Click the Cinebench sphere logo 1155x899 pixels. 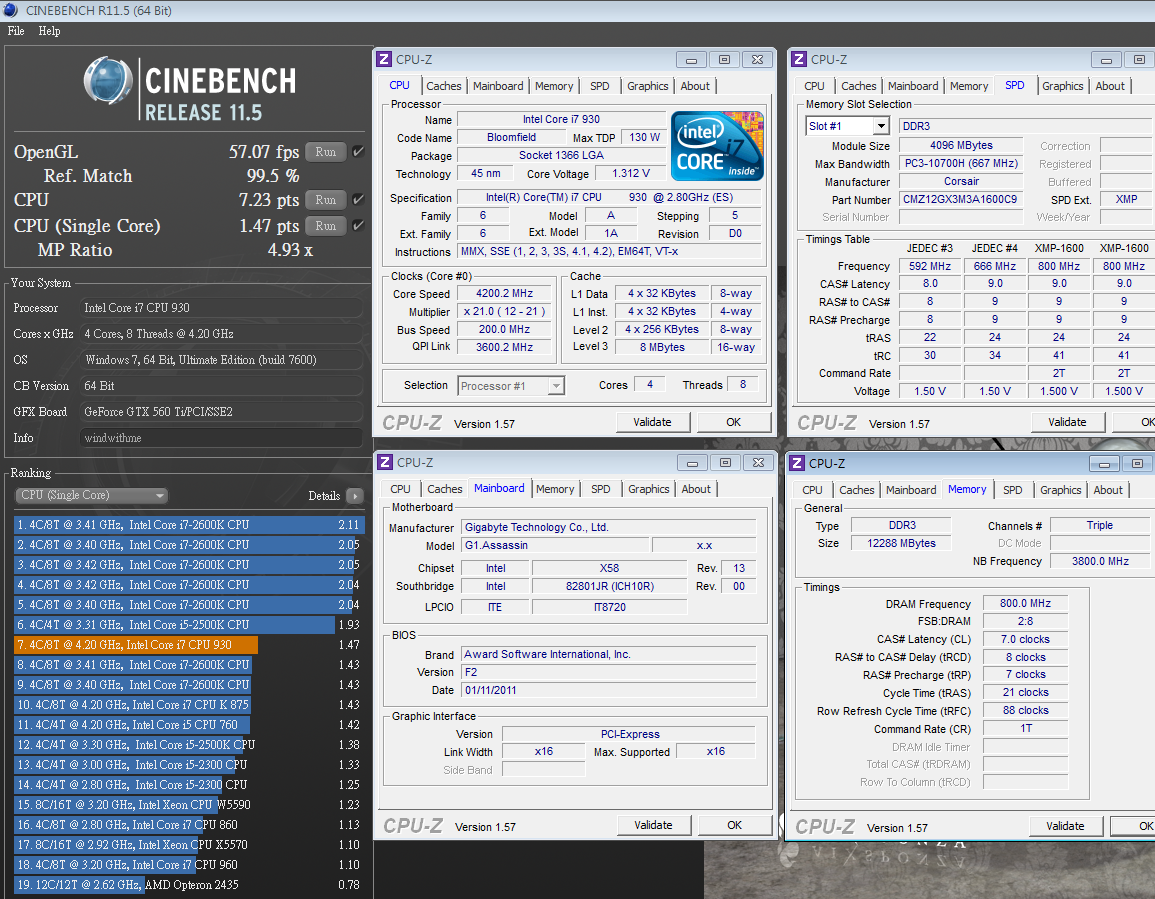tap(108, 80)
